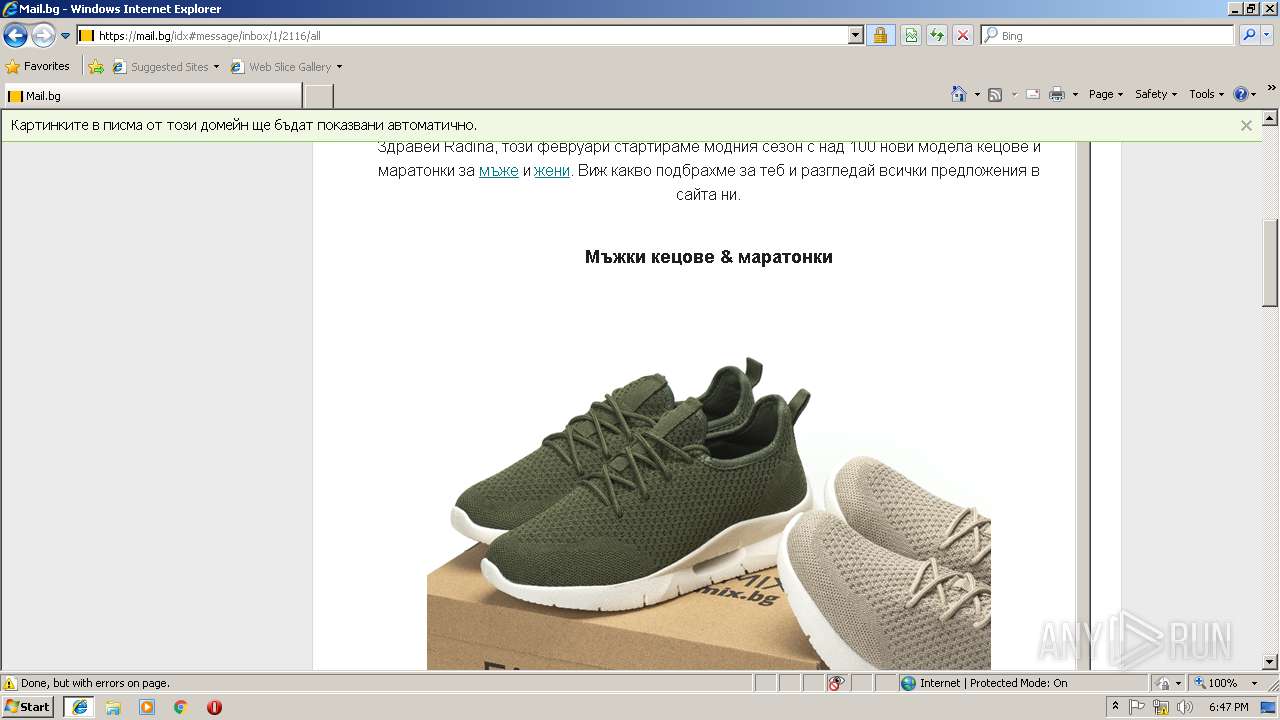The image size is (1280, 720).
Task: Expand the Print options dropdown
Action: [1075, 94]
